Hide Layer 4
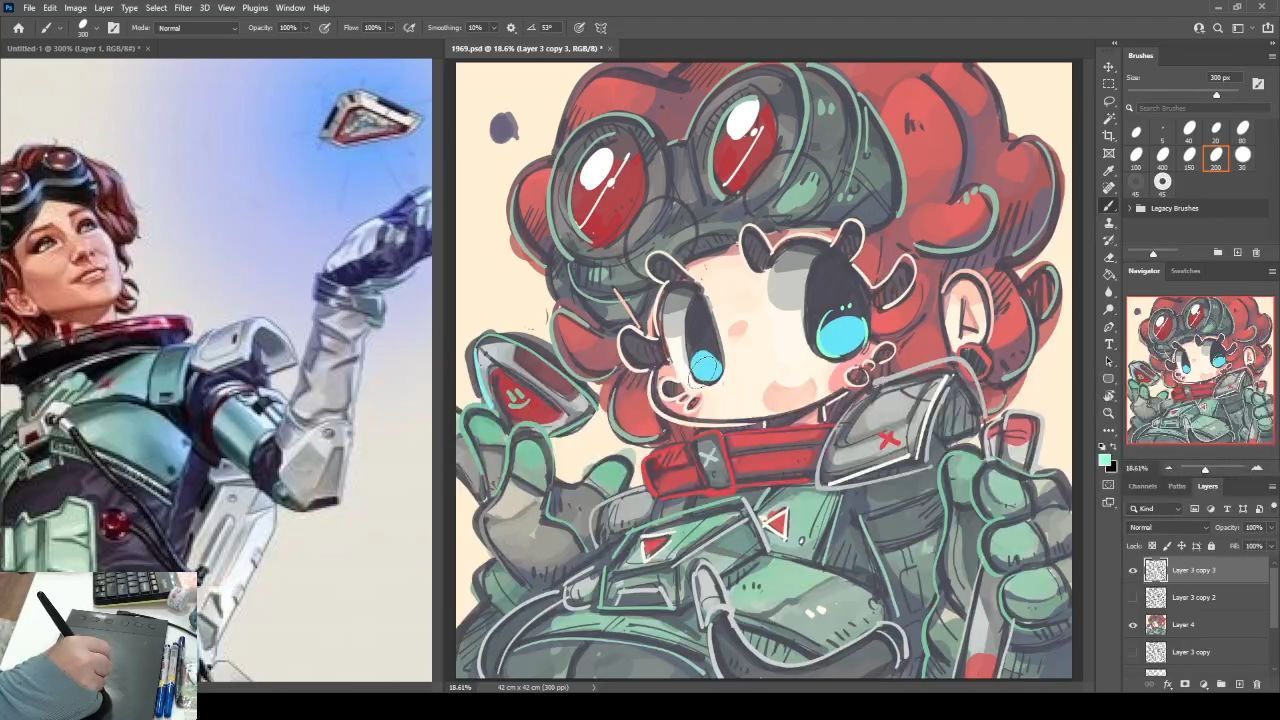This screenshot has width=1280, height=720. [x=1133, y=625]
